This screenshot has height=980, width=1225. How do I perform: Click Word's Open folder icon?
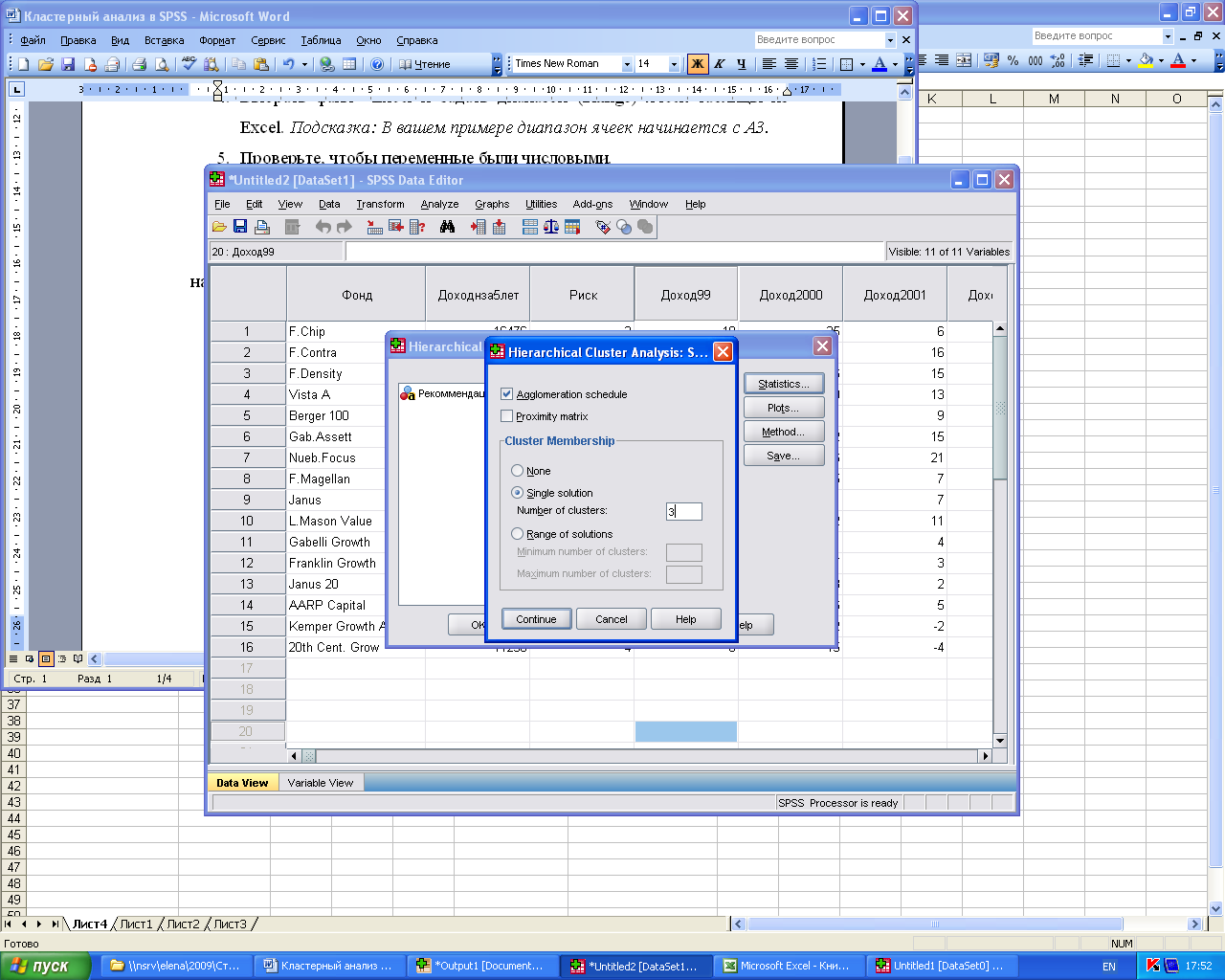tap(45, 64)
